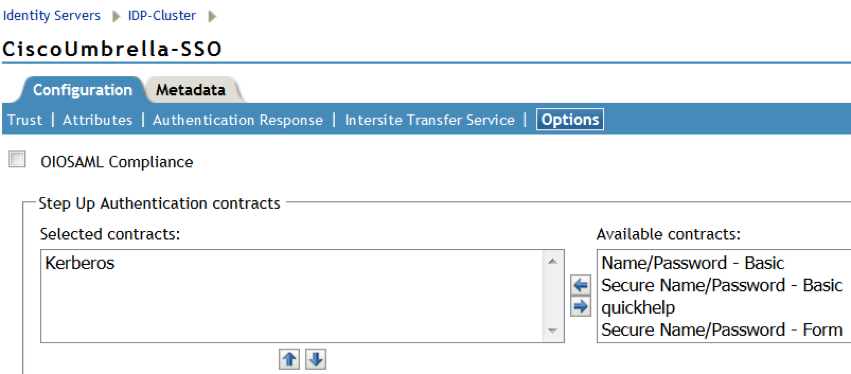Select the Options sub-tab
Viewport: 851px width, 374px height.
(x=570, y=120)
